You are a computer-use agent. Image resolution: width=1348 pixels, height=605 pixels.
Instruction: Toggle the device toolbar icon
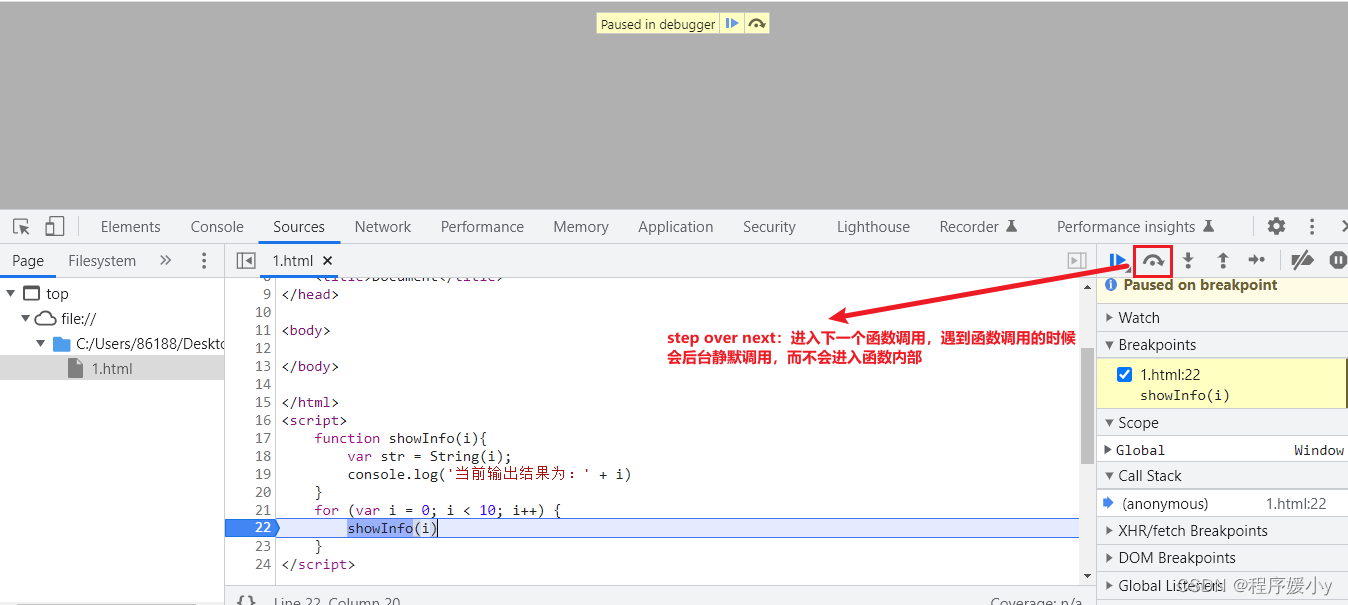pyautogui.click(x=54, y=227)
